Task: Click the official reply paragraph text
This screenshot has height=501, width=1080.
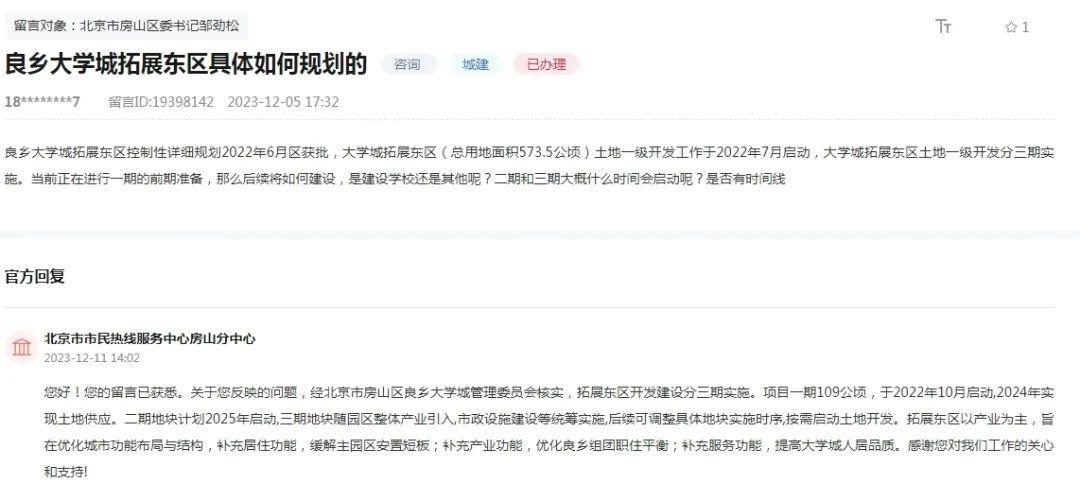Action: (x=549, y=432)
